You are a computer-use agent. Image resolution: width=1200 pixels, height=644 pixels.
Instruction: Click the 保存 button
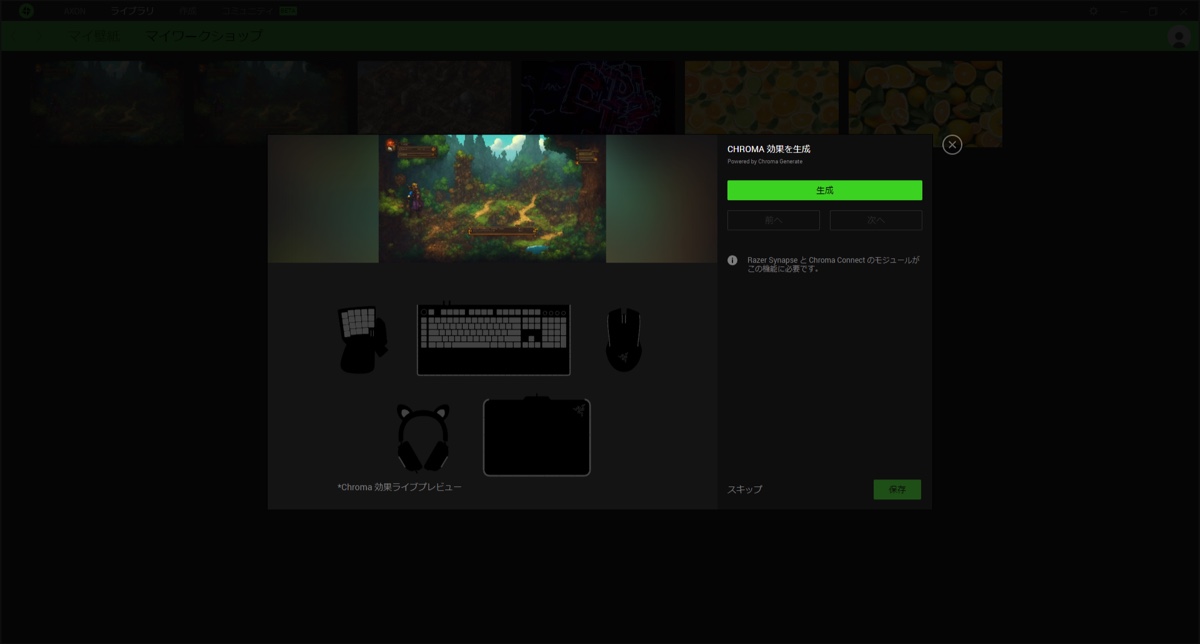(897, 489)
